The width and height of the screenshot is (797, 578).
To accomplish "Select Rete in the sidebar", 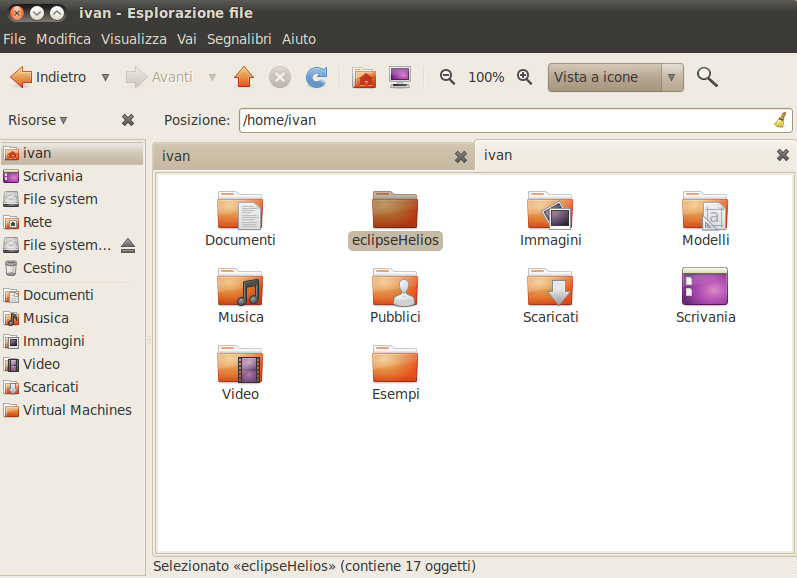I will pos(72,222).
